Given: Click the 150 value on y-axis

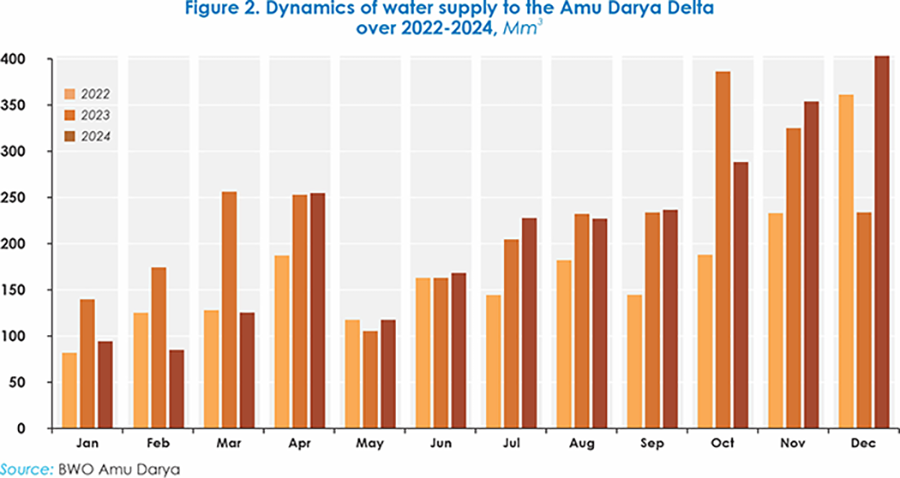Looking at the screenshot, I should coord(13,290).
